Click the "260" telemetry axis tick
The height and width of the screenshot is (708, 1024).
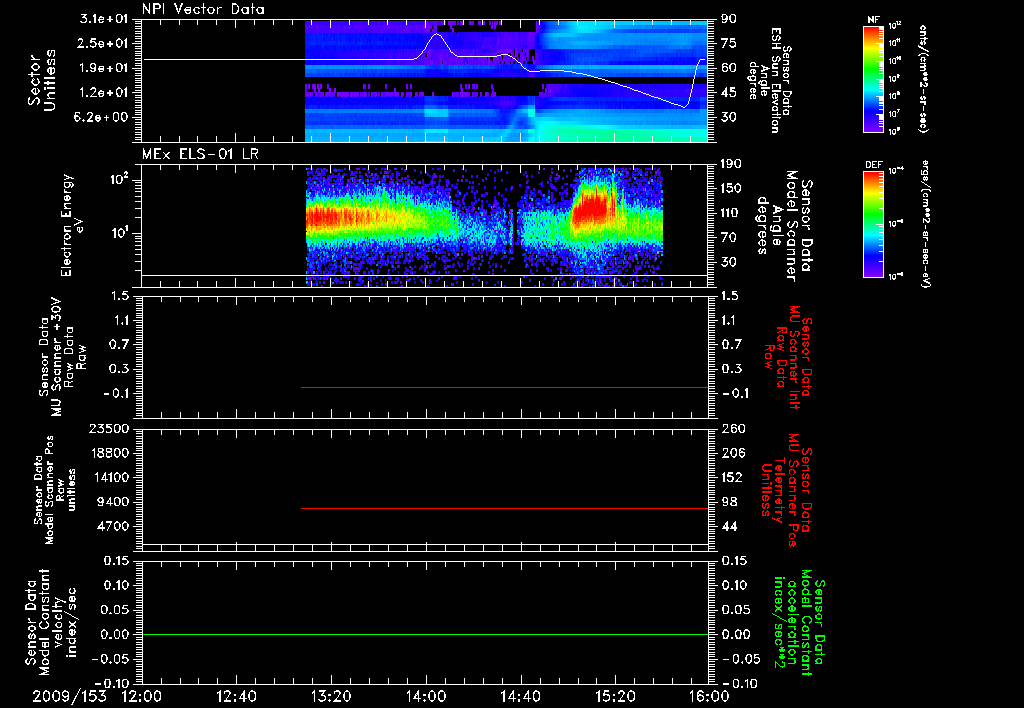click(732, 428)
